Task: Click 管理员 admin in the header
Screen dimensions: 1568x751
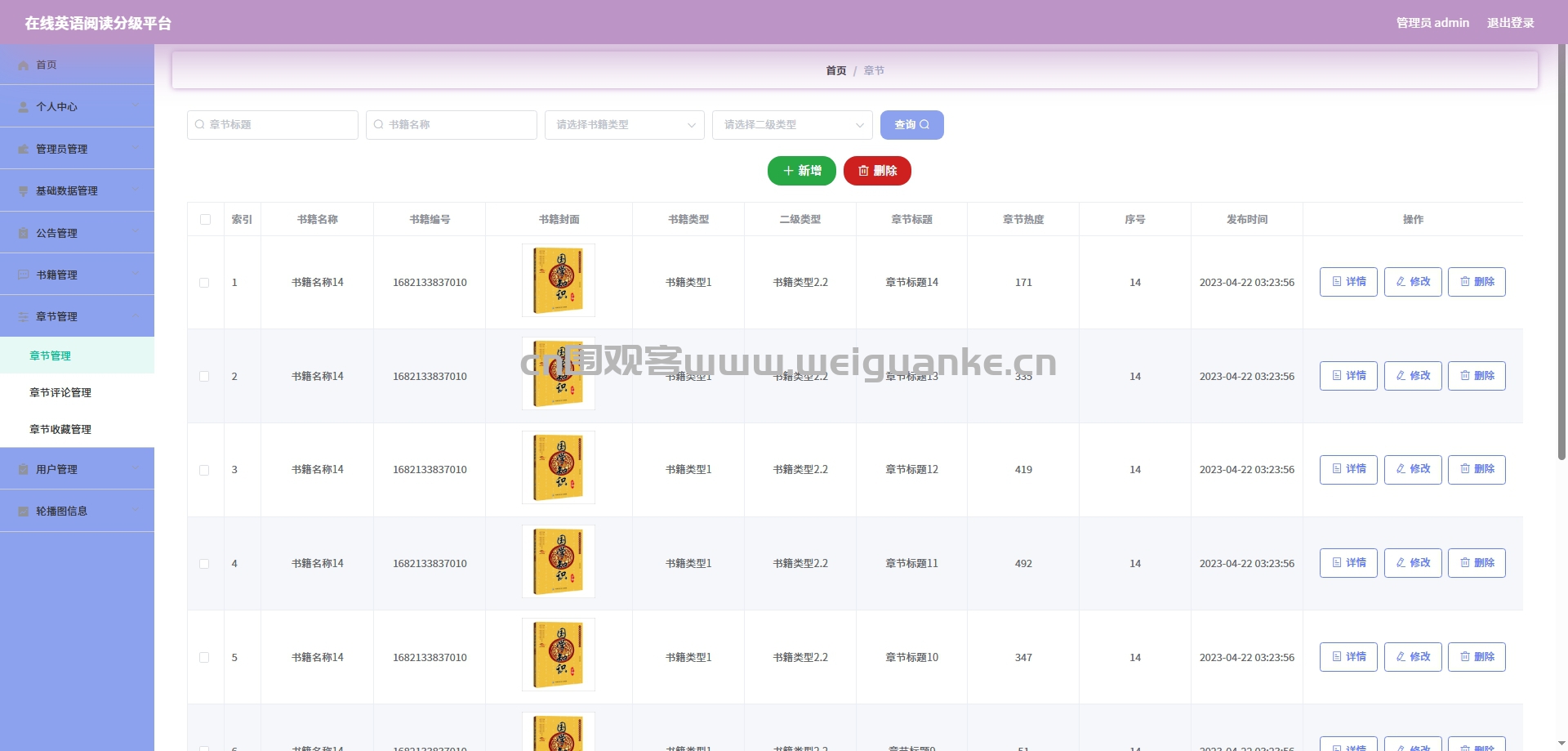Action: [x=1432, y=23]
